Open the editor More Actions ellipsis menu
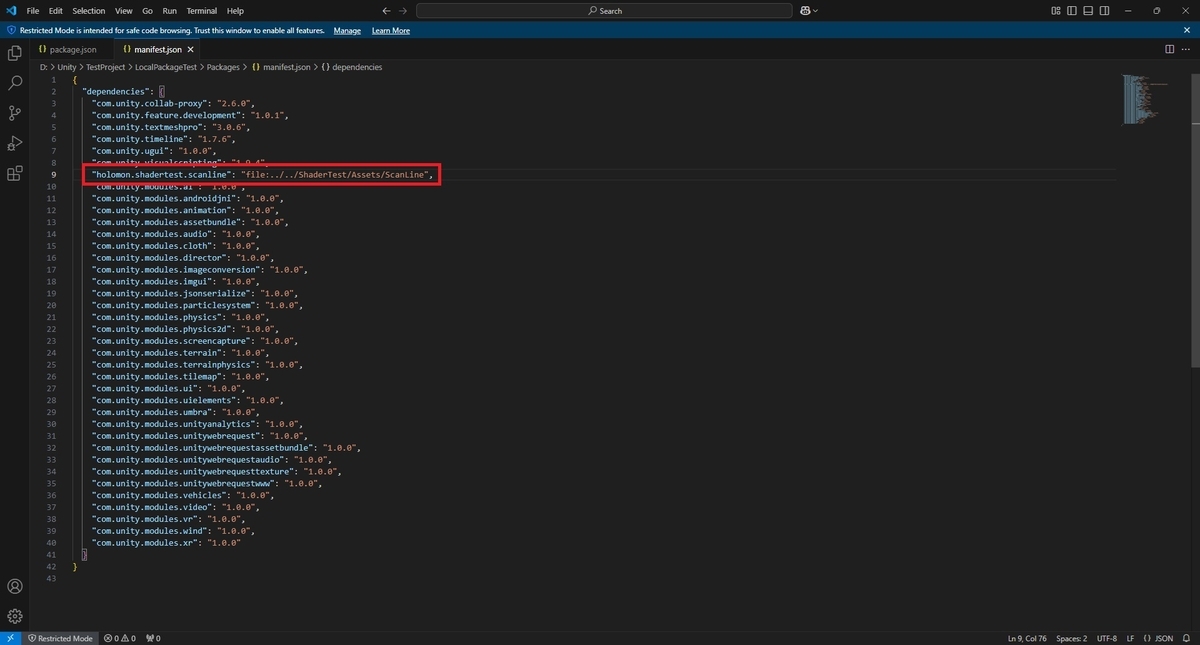The width and height of the screenshot is (1200, 645). (1186, 48)
